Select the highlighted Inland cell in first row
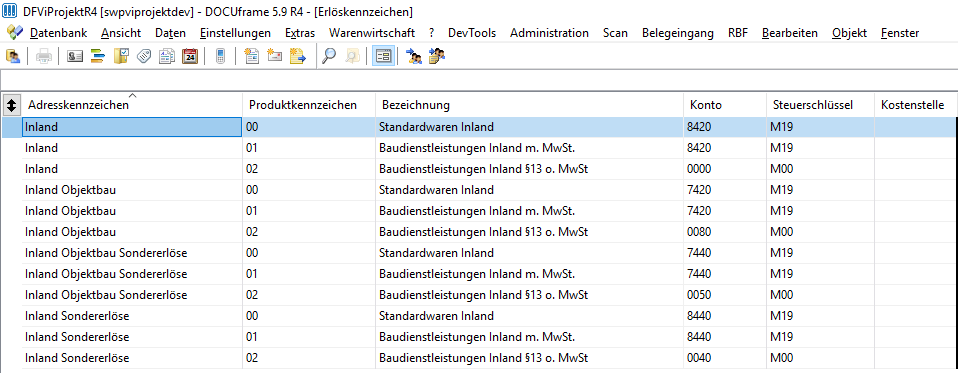This screenshot has width=958, height=373. (x=132, y=127)
